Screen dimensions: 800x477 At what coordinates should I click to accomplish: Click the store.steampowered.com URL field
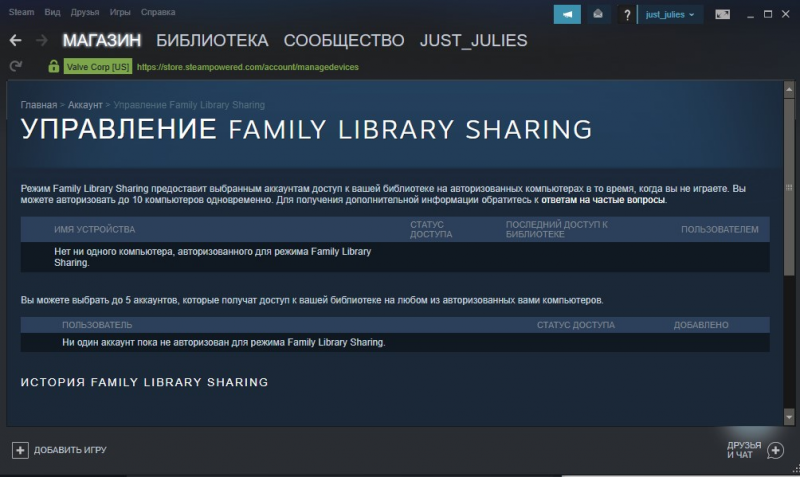coord(248,67)
